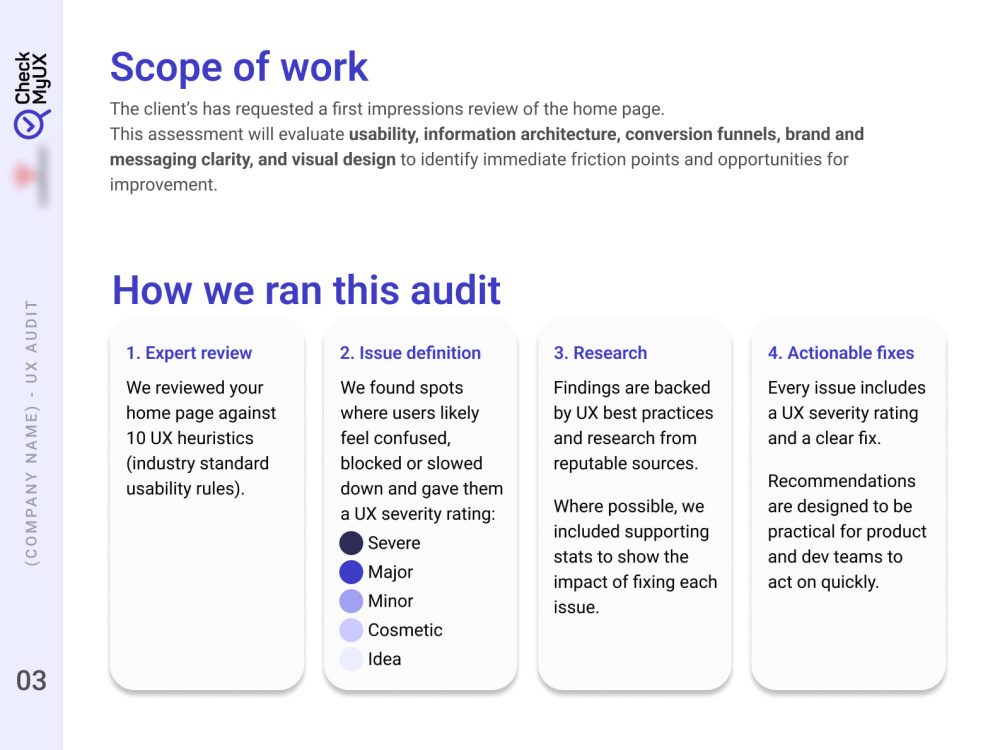Click the '4. Actionable fixes' card title
Screen dimensions: 1000x750
pos(841,353)
